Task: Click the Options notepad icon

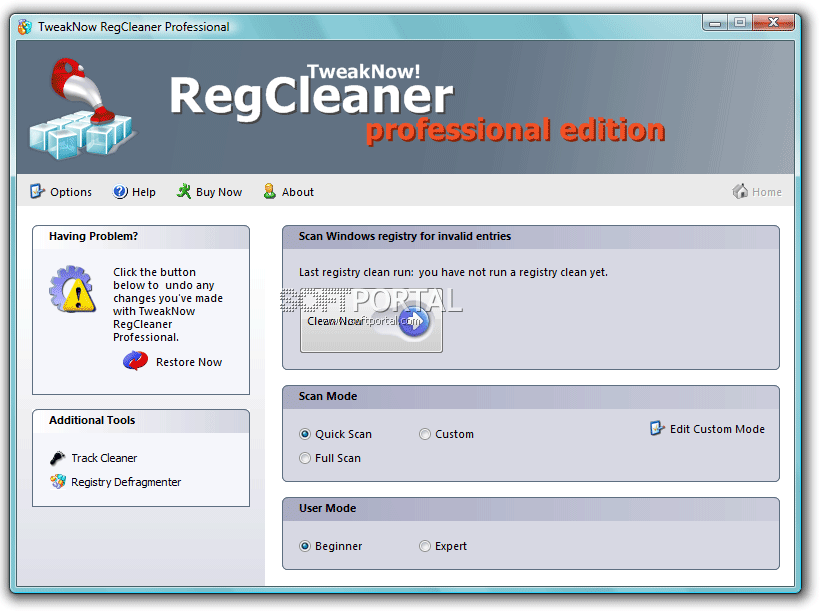Action: (x=37, y=192)
